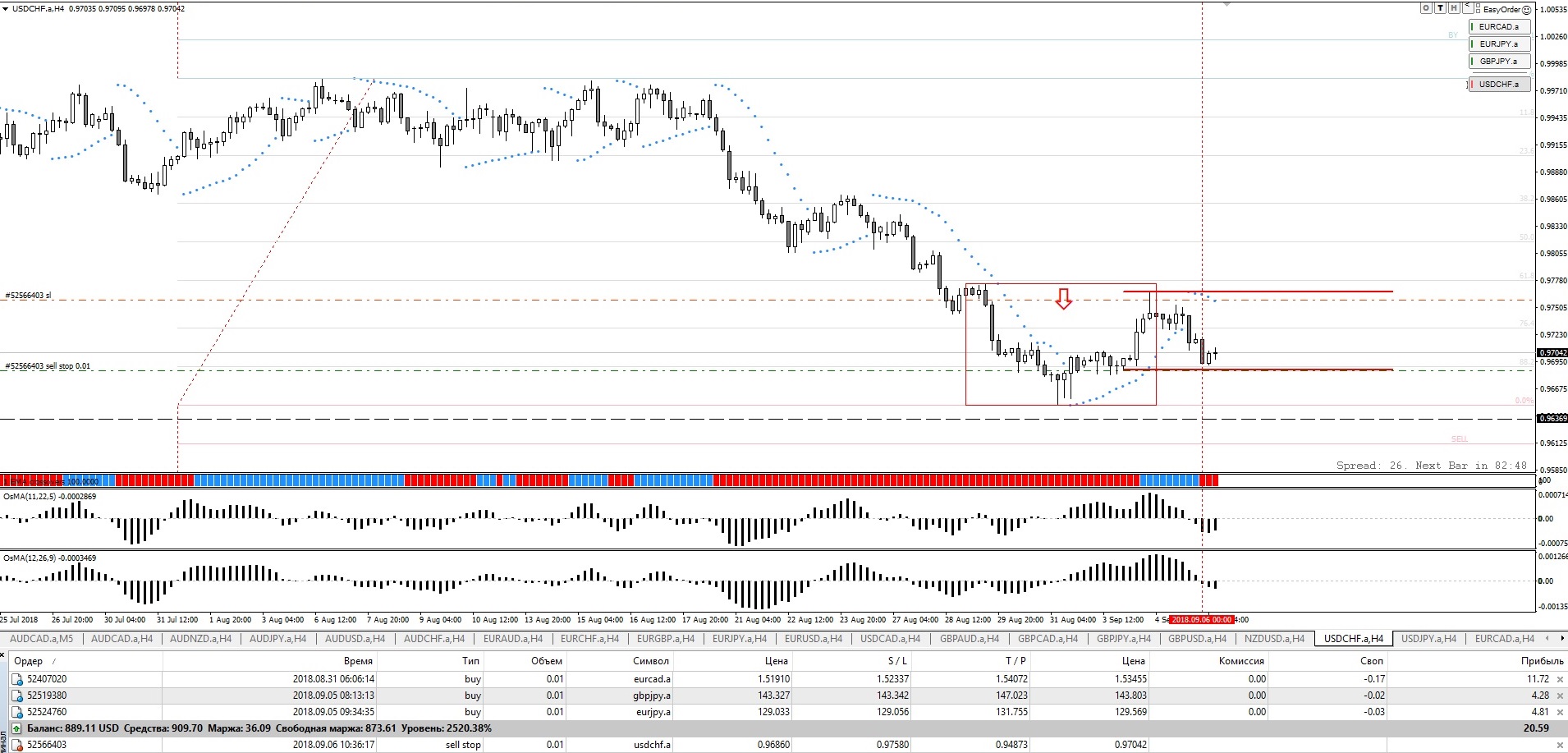
Task: Sort orders by the Время column header
Action: (270, 661)
